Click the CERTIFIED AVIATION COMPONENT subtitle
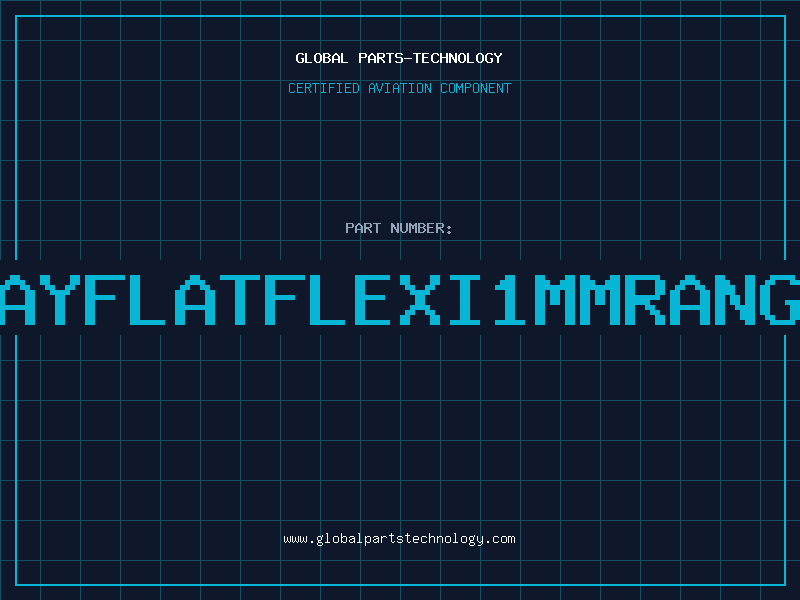800x600 pixels. click(x=399, y=88)
